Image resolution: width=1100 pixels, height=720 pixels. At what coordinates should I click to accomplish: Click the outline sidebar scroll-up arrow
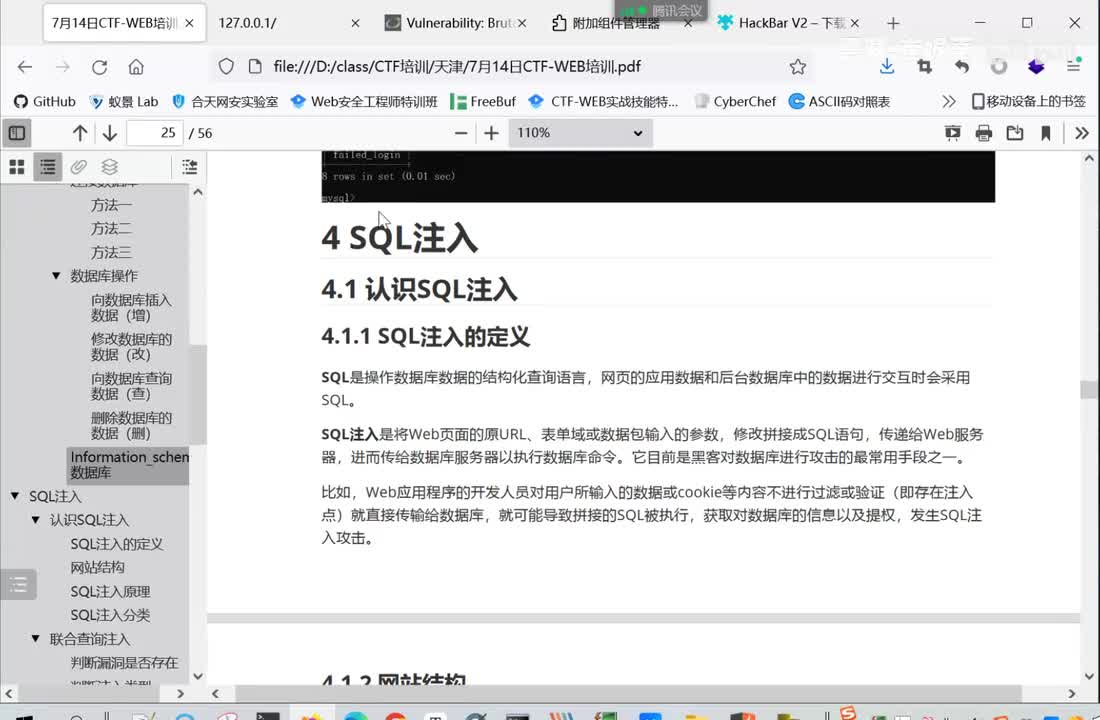pos(198,192)
